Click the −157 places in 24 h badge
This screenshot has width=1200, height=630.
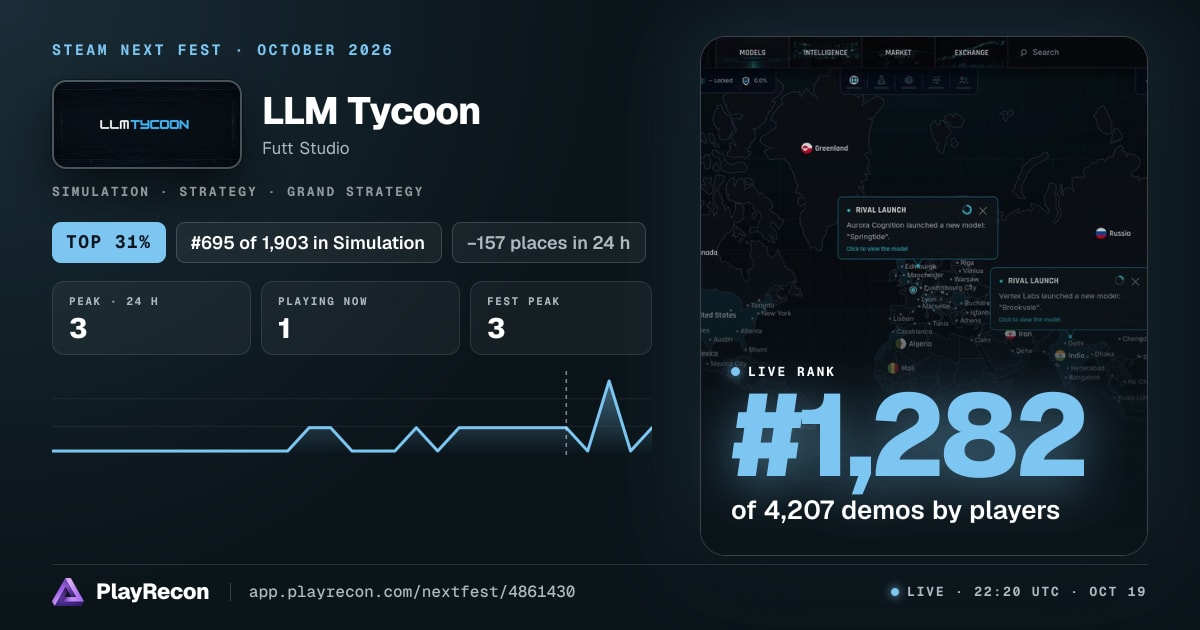click(x=549, y=242)
